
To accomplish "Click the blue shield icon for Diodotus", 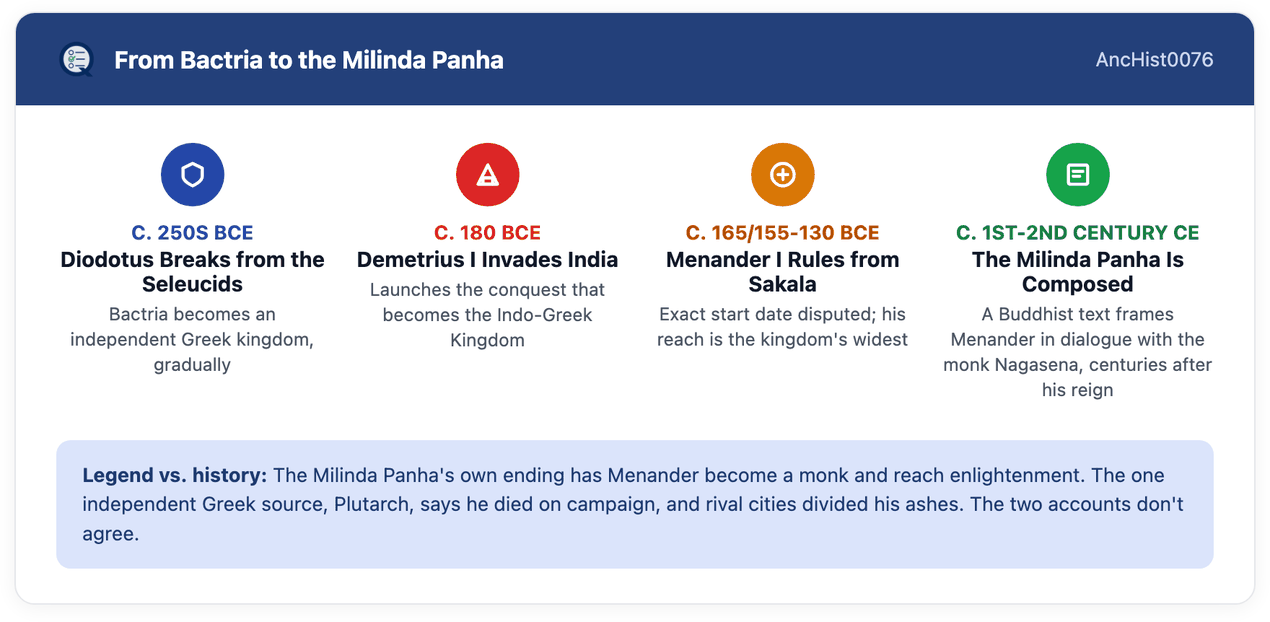I will [x=192, y=175].
